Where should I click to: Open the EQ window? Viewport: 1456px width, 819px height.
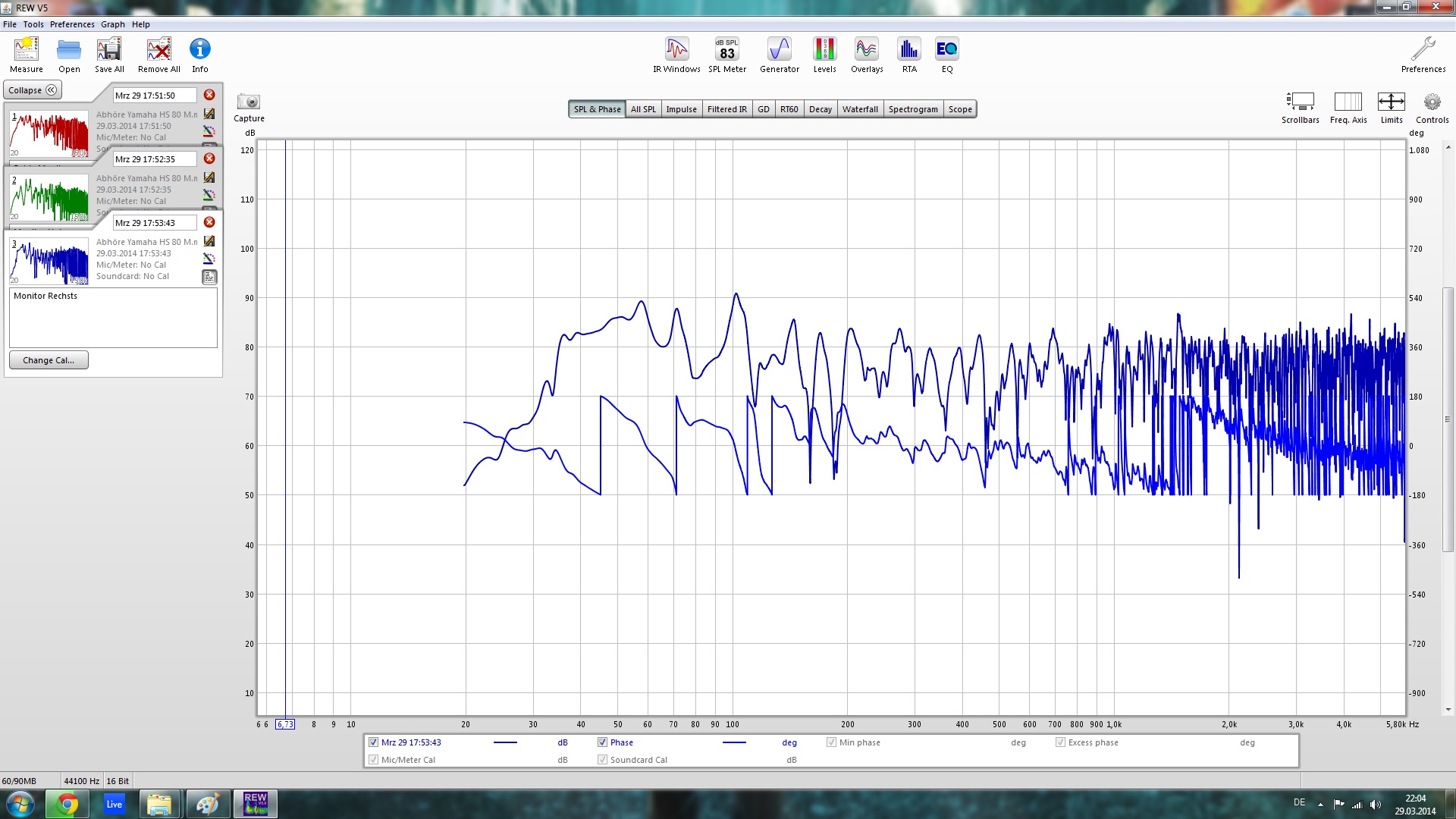pos(947,55)
